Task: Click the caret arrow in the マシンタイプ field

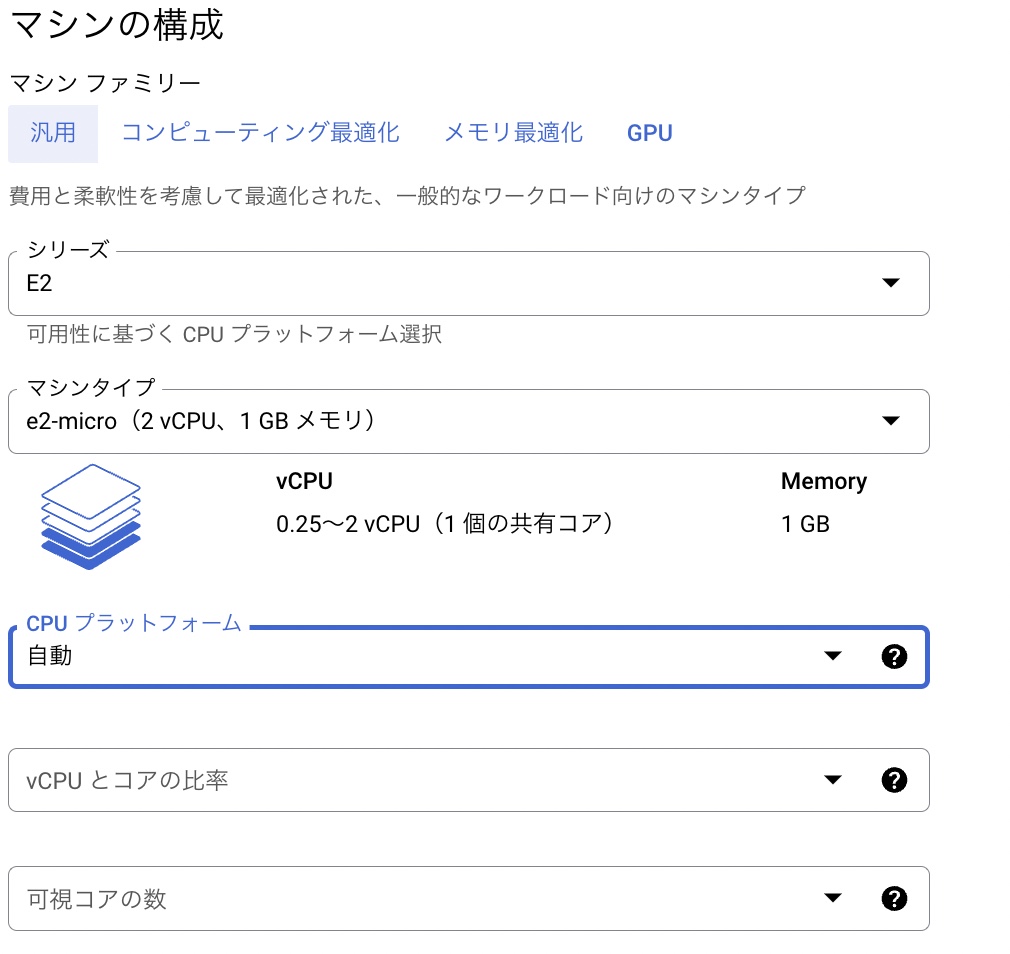Action: tap(890, 421)
